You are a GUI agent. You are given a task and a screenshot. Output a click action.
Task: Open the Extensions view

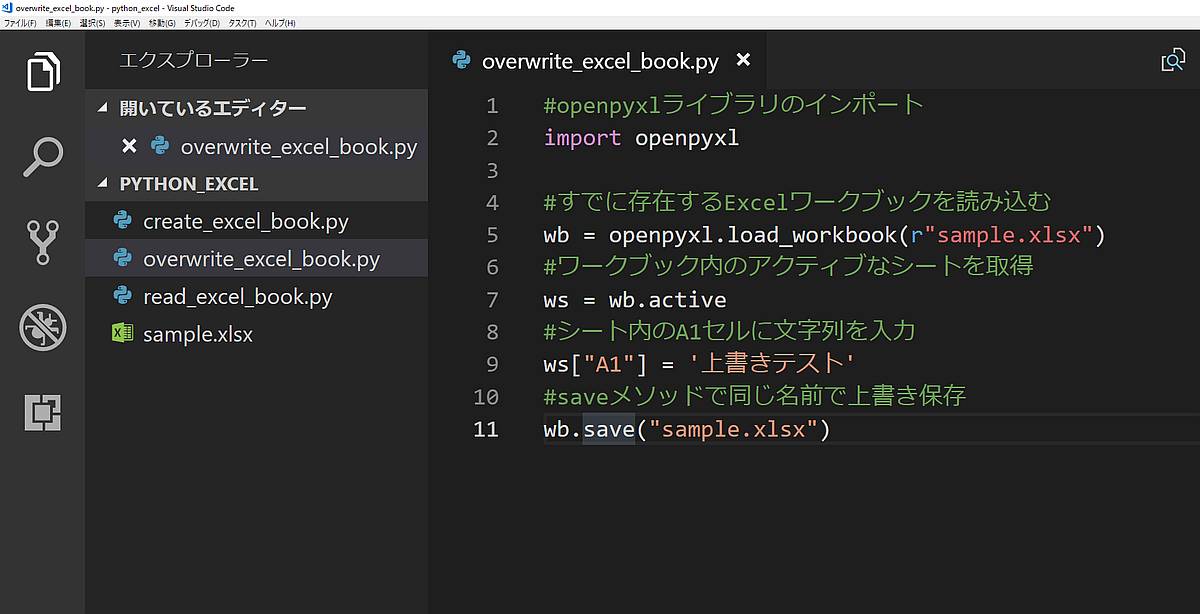point(41,410)
